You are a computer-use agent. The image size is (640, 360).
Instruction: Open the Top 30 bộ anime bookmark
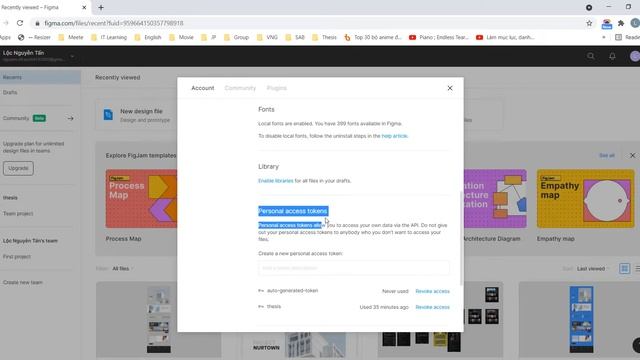click(x=373, y=37)
